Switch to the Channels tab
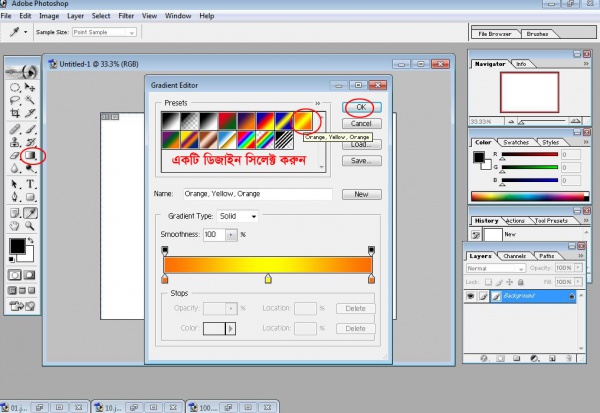The image size is (600, 413). click(x=515, y=256)
